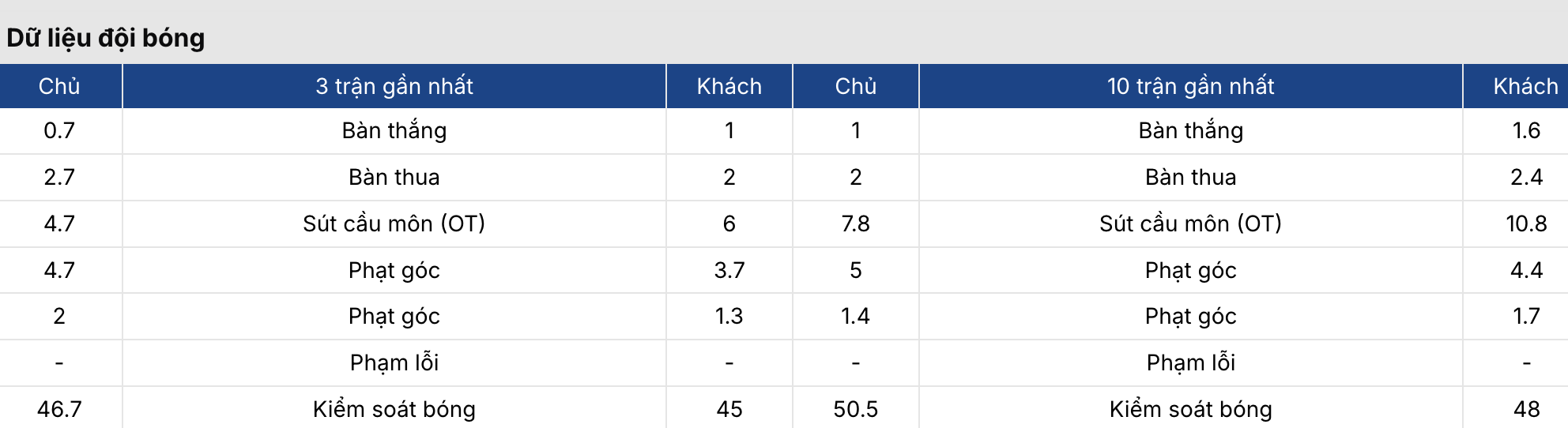Select the 'Dữ liệu đội bóng' section title
Viewport: 1568px width, 428px height.
pos(106,38)
